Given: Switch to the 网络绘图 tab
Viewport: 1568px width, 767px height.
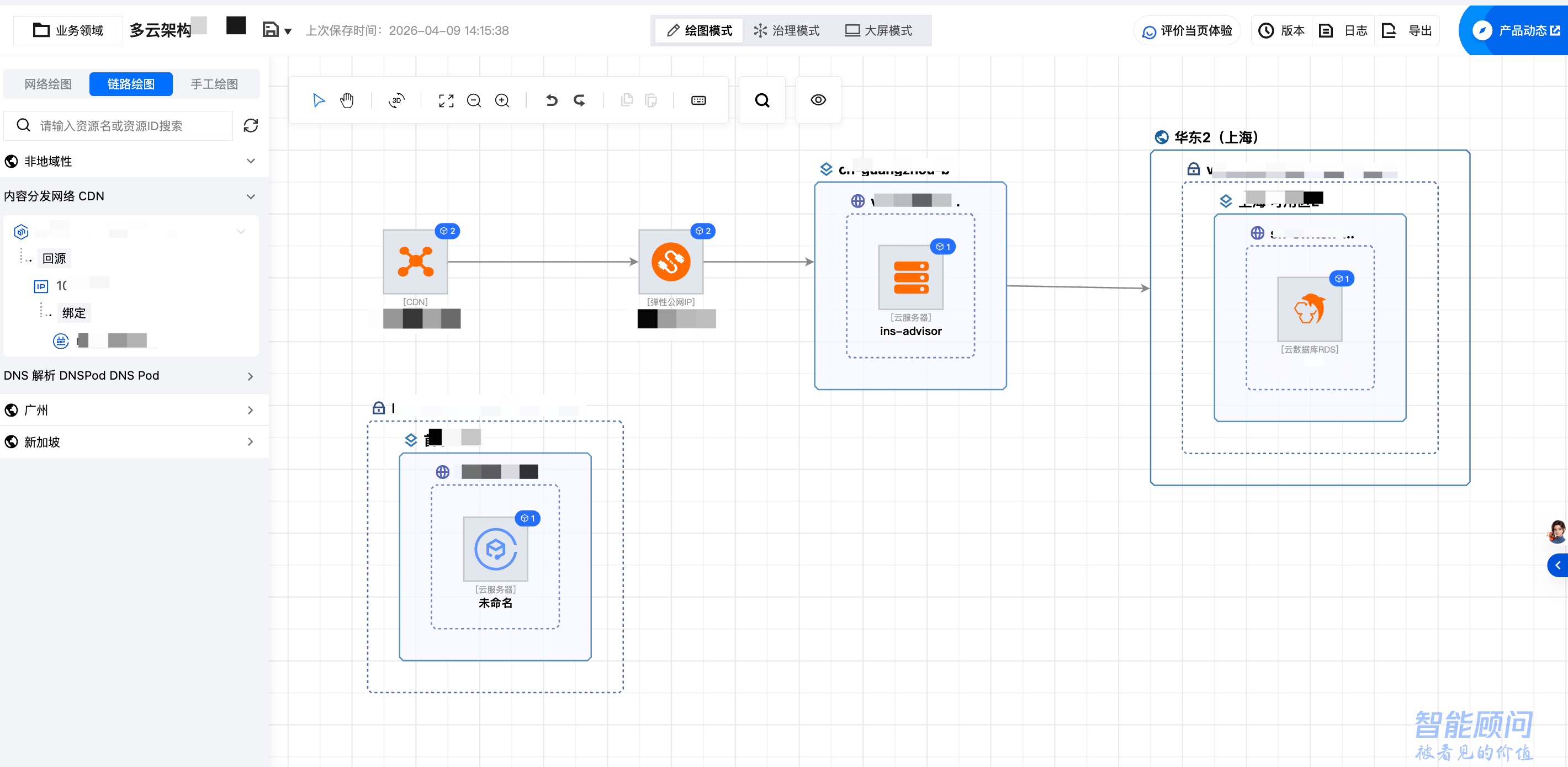Looking at the screenshot, I should click(46, 84).
